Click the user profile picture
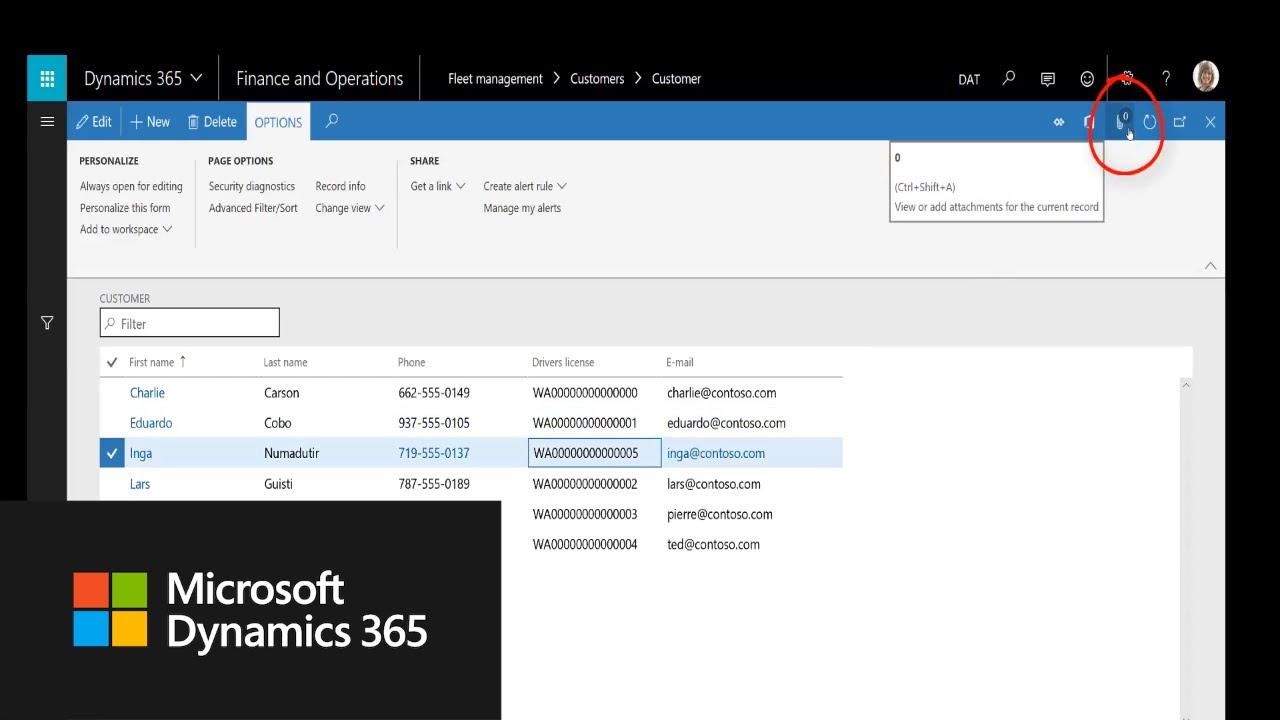This screenshot has height=720, width=1280. [1206, 77]
